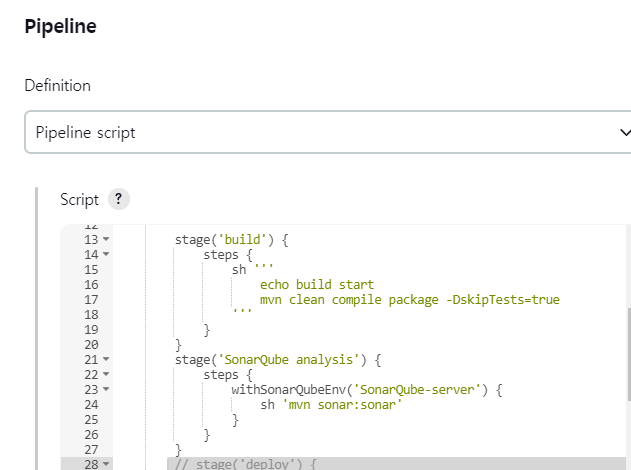
Task: Click line number 16 in the gutter
Action: click(x=91, y=285)
